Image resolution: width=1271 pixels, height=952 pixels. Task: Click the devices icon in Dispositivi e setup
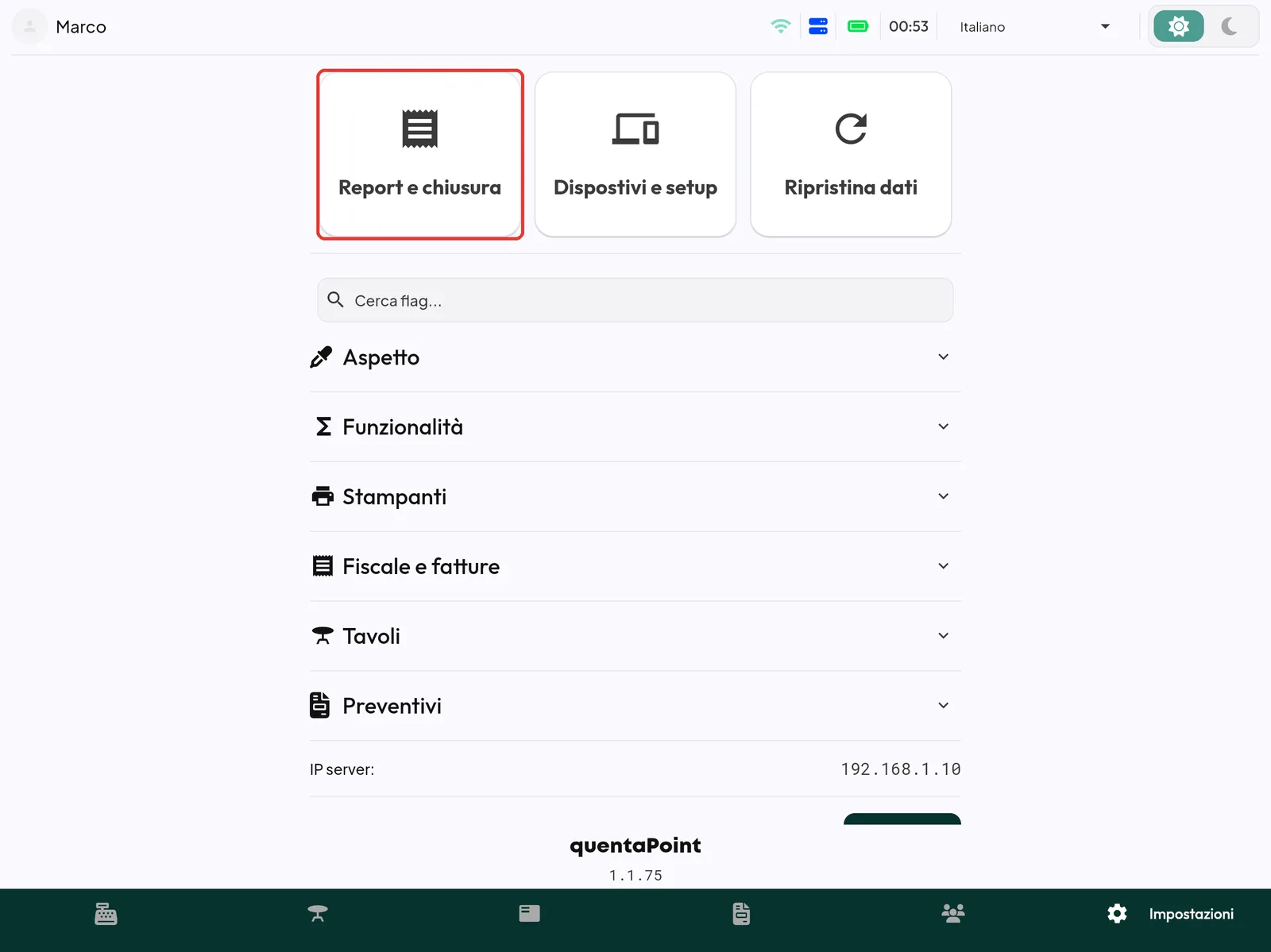[635, 129]
